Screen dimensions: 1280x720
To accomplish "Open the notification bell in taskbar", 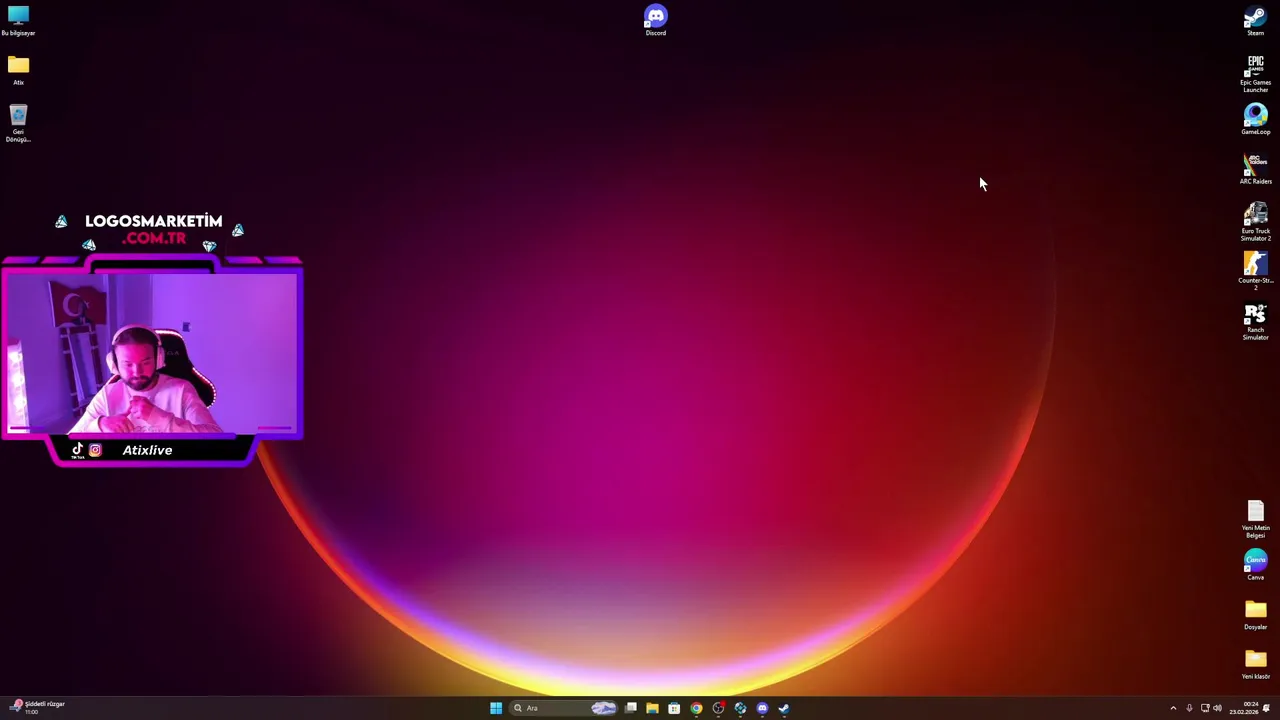I will coord(1266,708).
